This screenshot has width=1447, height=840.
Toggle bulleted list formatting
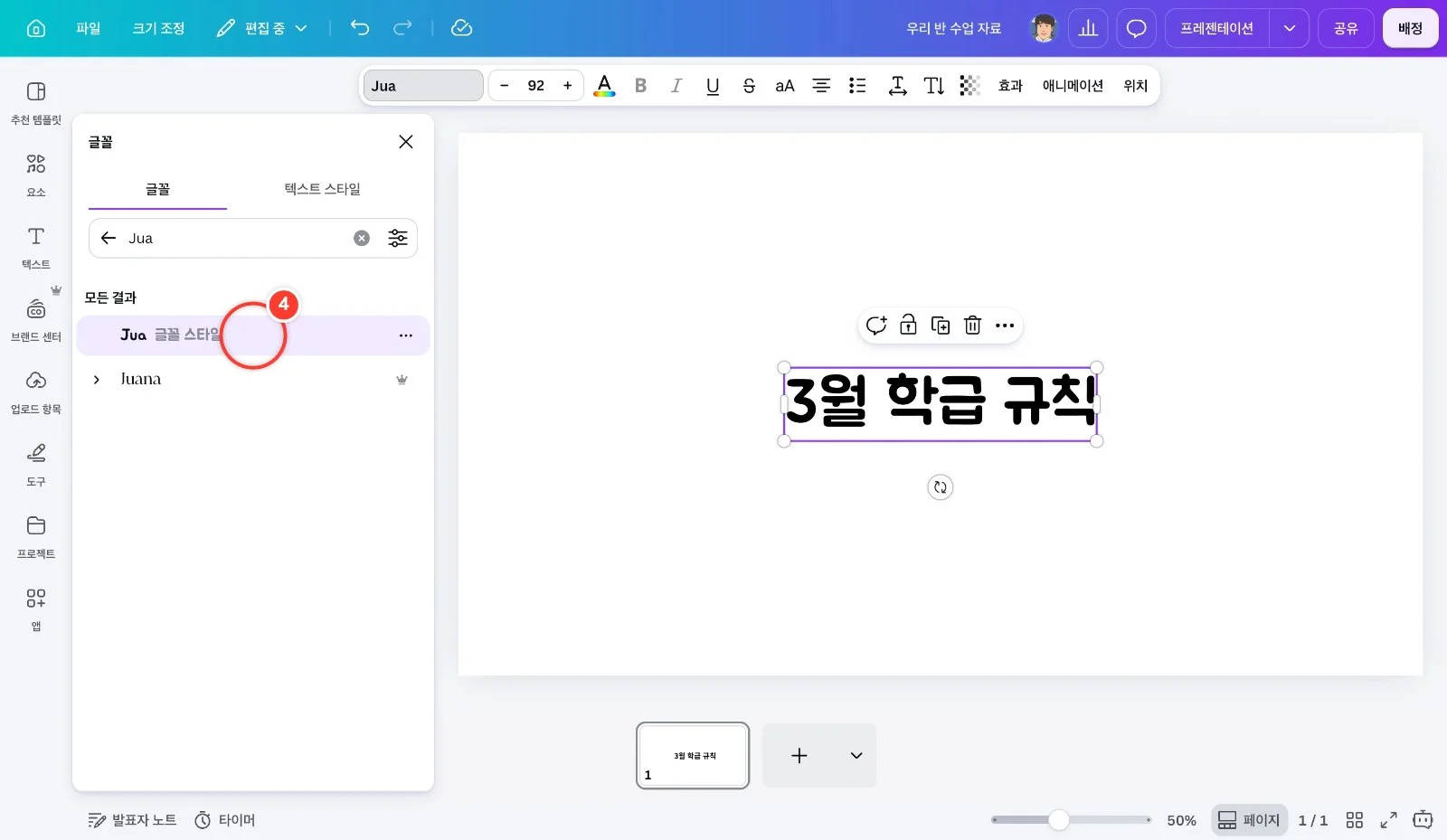[x=857, y=86]
